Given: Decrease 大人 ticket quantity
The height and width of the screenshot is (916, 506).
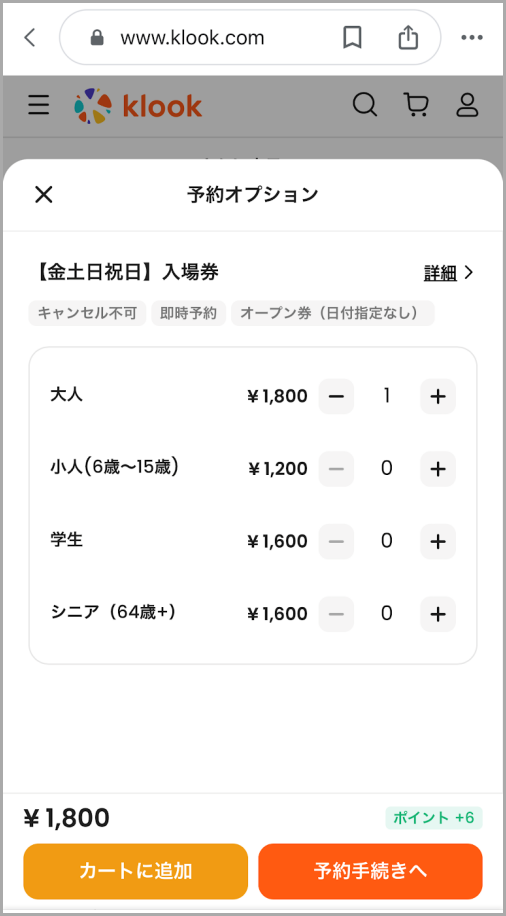Looking at the screenshot, I should click(x=336, y=397).
